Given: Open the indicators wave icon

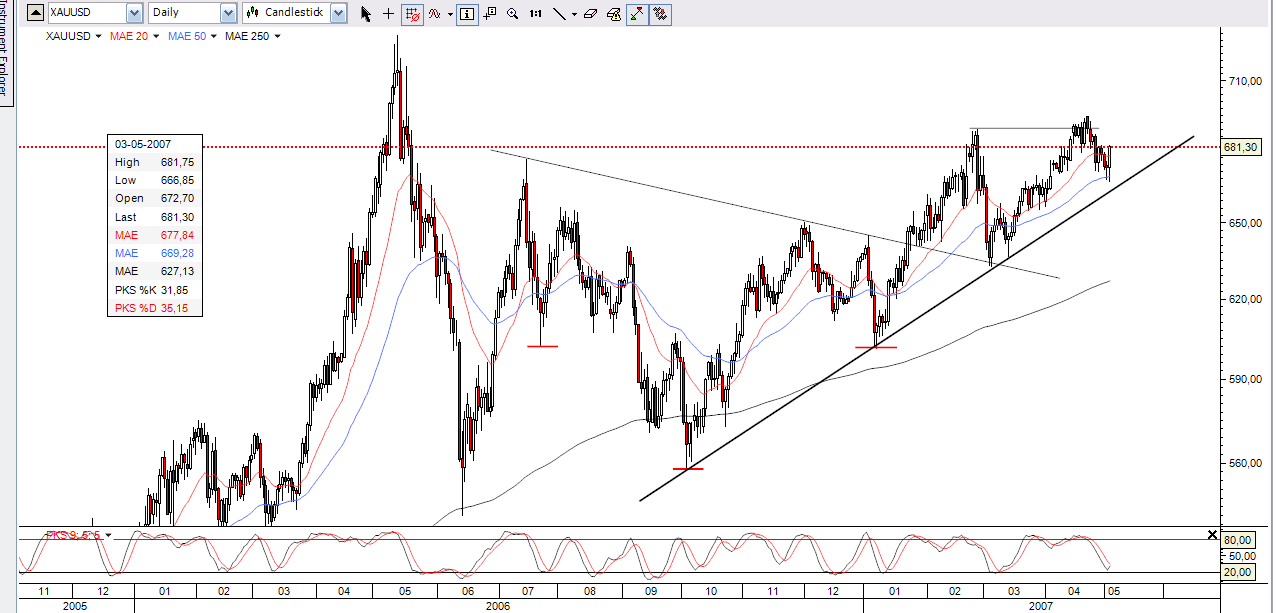Looking at the screenshot, I should [435, 14].
